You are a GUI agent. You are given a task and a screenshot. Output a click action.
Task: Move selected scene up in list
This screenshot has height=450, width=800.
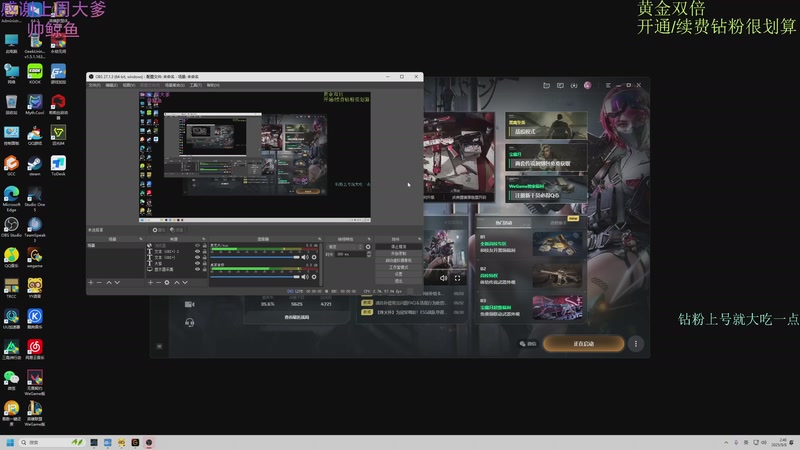109,282
